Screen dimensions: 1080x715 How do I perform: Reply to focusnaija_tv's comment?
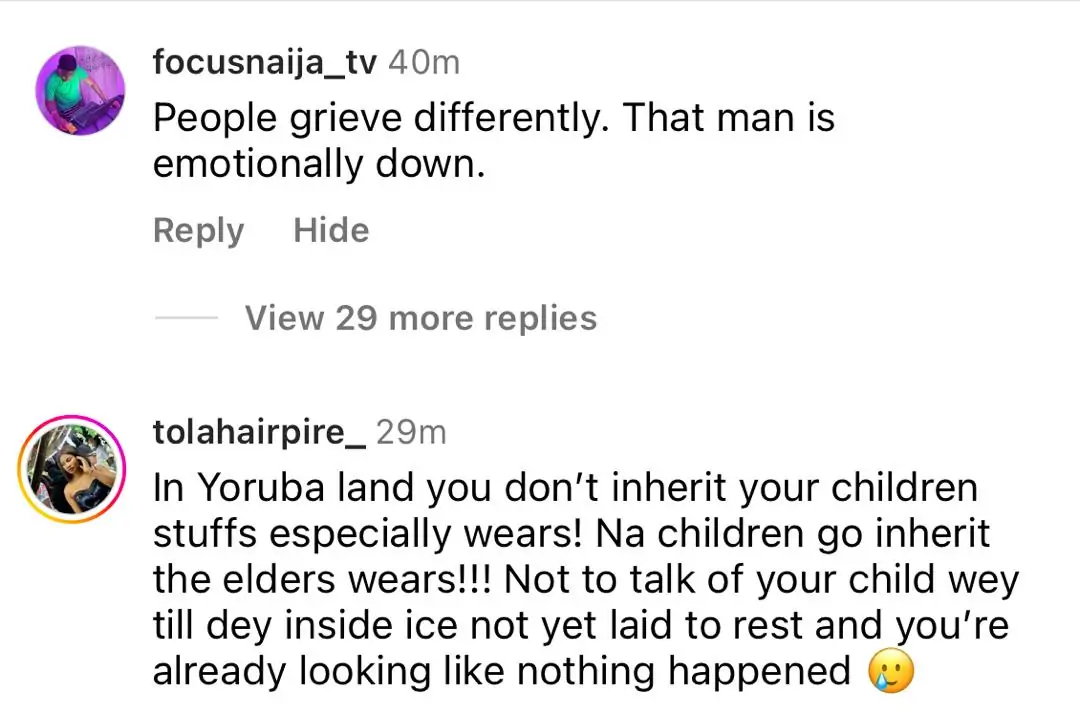[x=198, y=231]
